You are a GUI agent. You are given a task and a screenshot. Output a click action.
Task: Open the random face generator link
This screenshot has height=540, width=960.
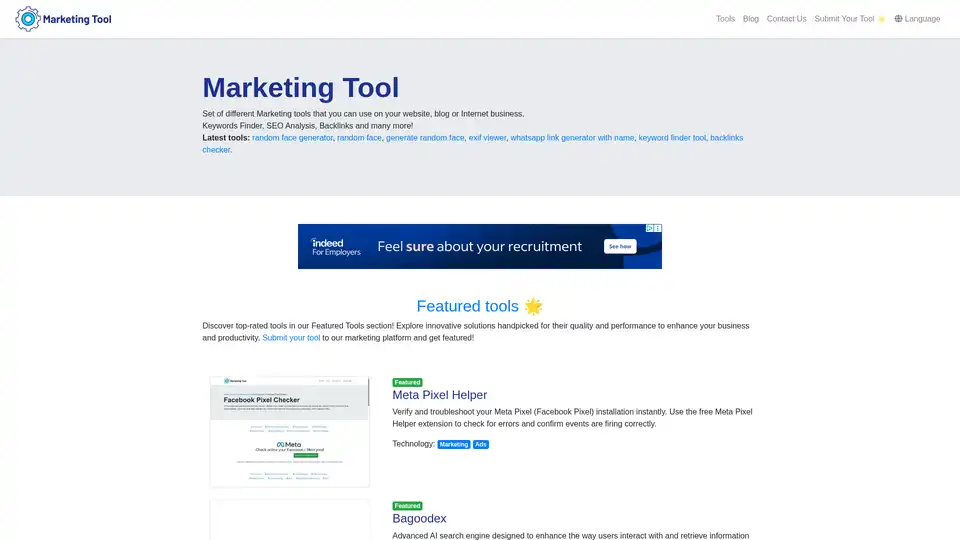292,138
